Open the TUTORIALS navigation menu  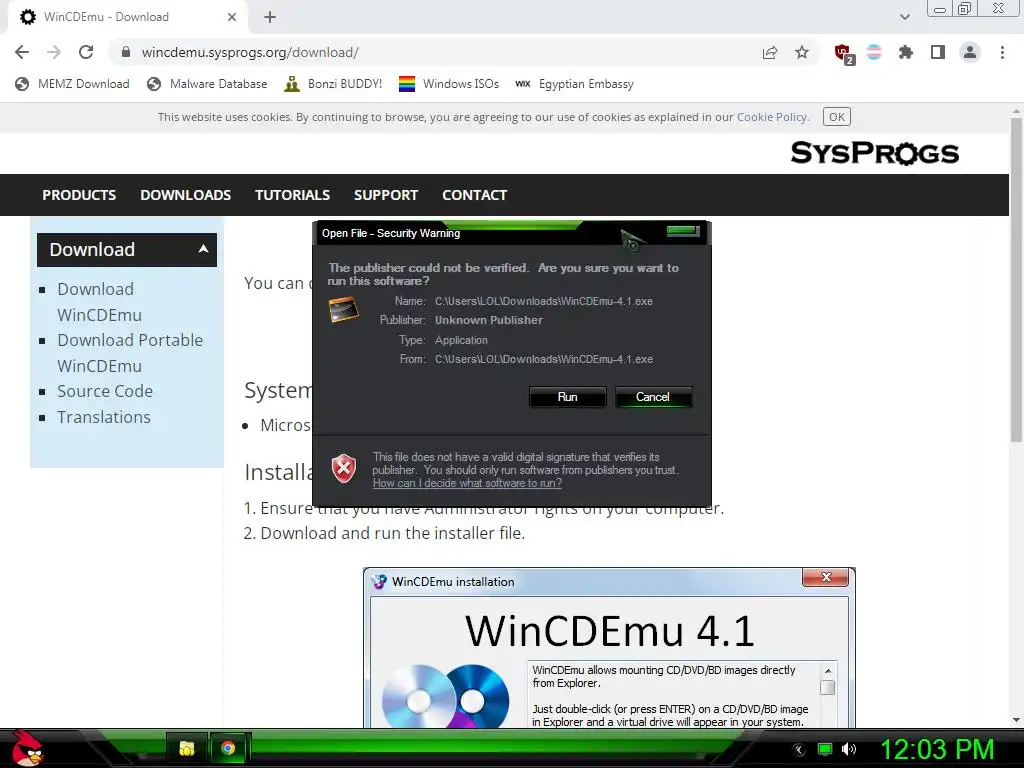(x=292, y=195)
